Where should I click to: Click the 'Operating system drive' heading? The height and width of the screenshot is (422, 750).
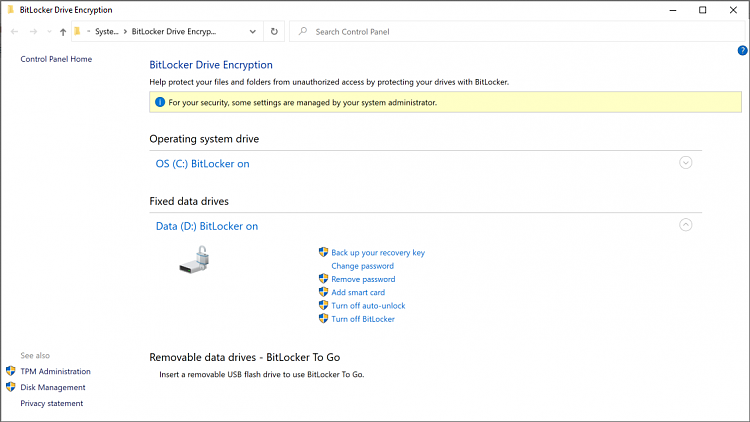point(204,139)
